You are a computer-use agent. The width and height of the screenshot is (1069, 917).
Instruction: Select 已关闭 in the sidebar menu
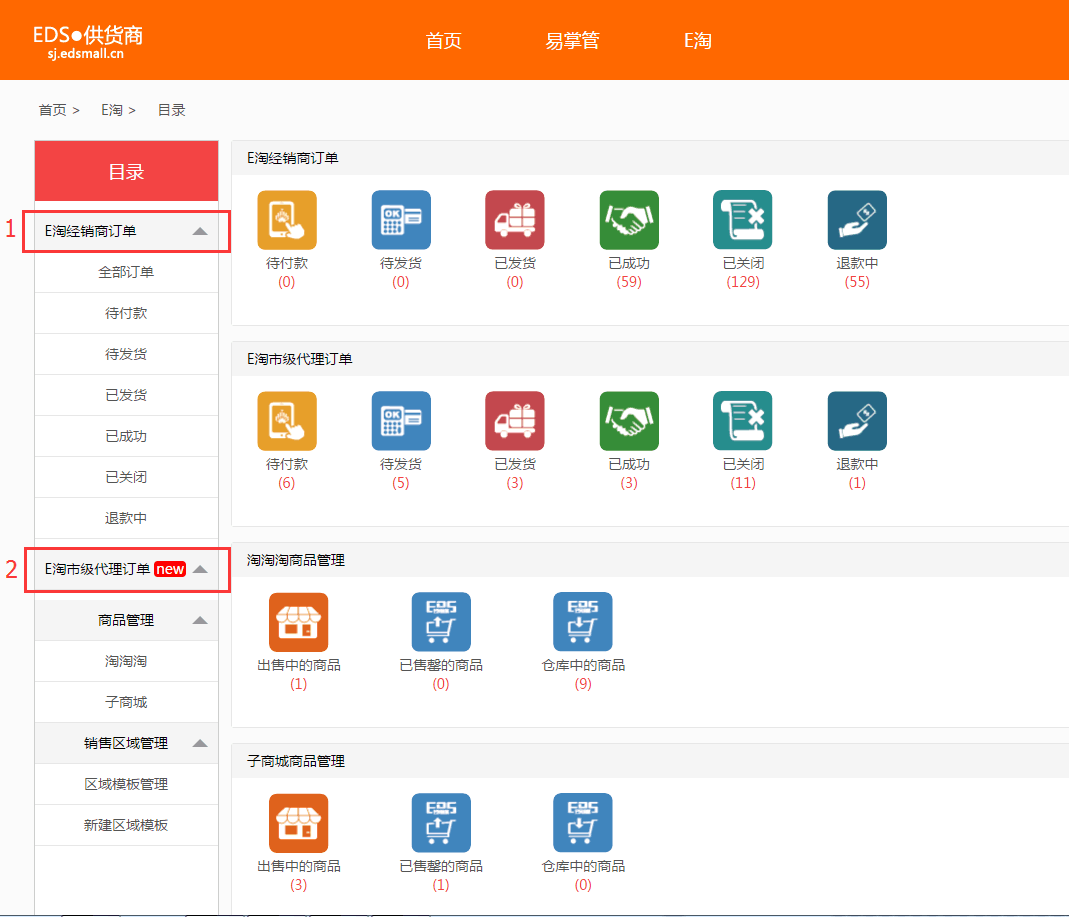point(126,477)
